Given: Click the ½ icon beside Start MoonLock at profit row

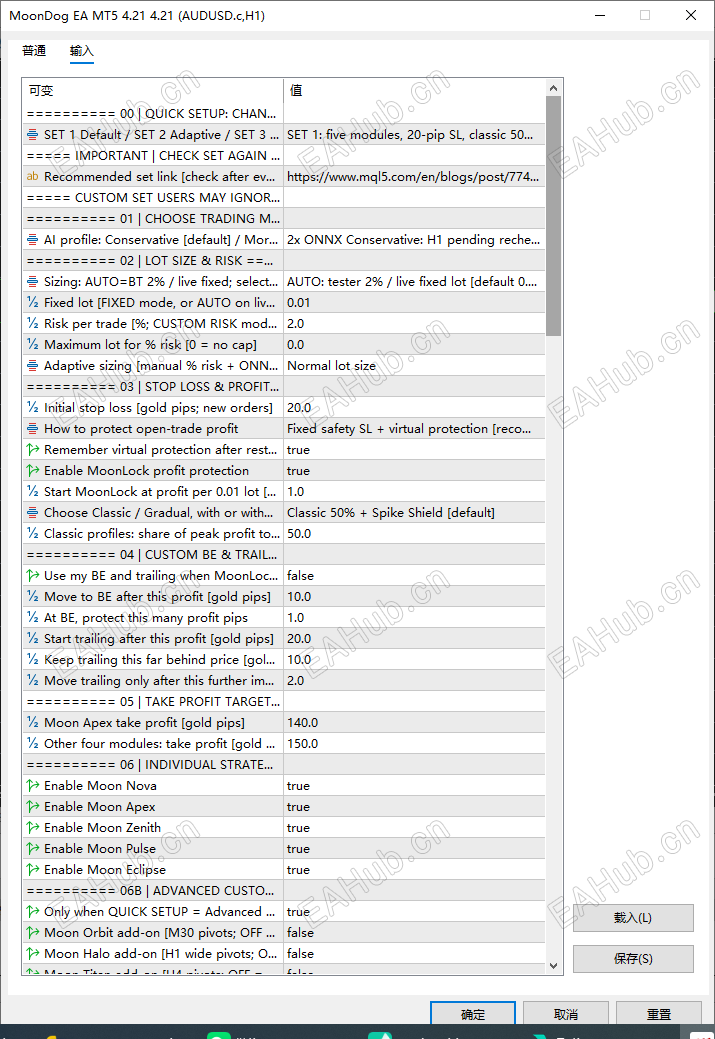Looking at the screenshot, I should point(32,491).
